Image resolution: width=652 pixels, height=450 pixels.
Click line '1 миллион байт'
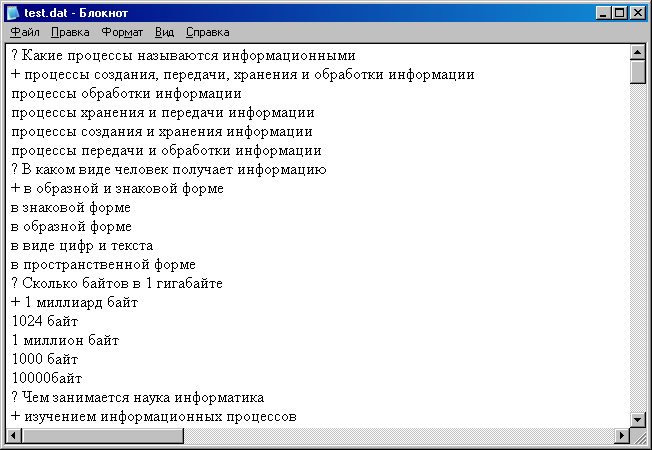click(x=65, y=341)
